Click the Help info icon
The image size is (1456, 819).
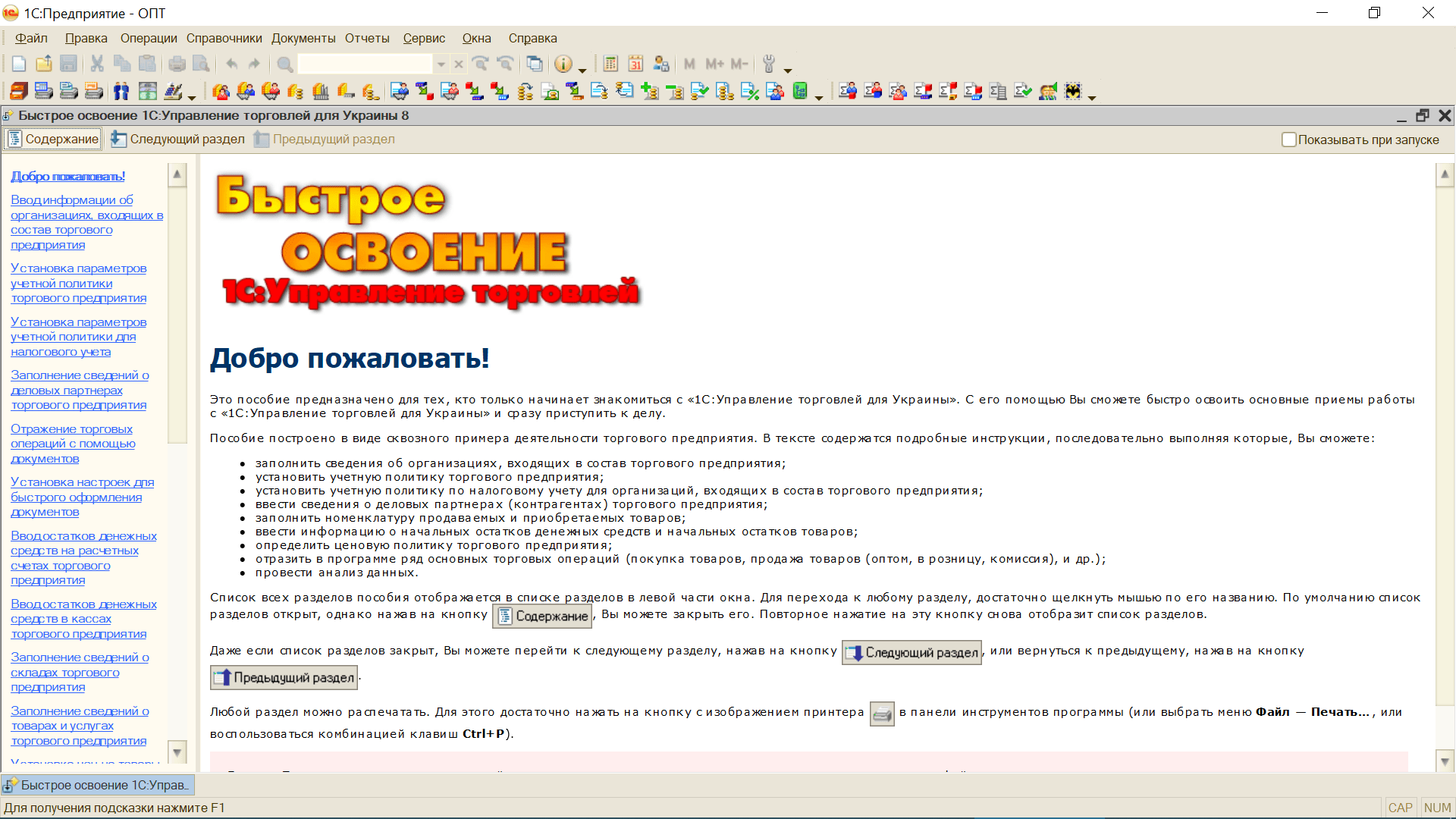(563, 64)
